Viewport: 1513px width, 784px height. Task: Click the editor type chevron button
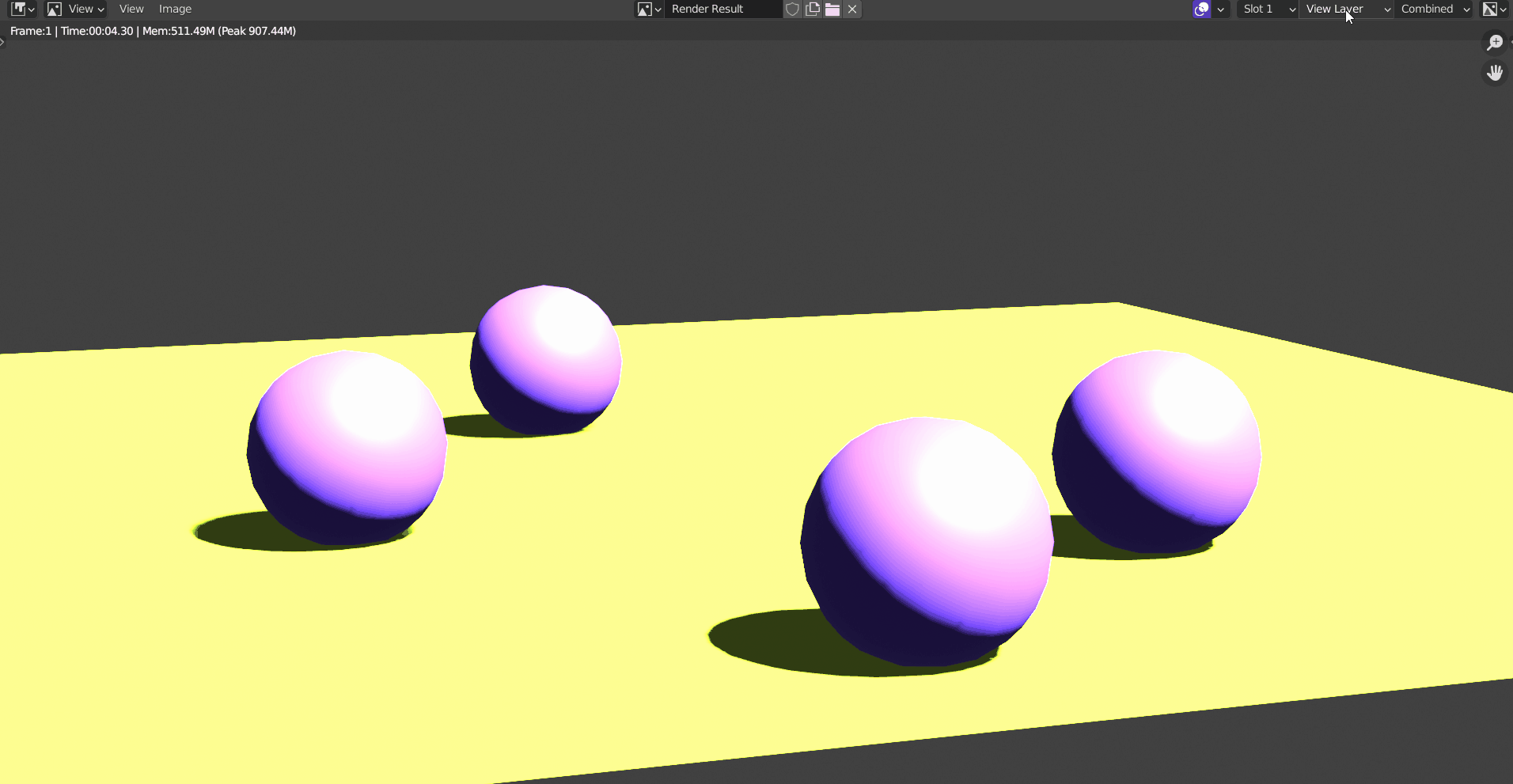tap(30, 9)
